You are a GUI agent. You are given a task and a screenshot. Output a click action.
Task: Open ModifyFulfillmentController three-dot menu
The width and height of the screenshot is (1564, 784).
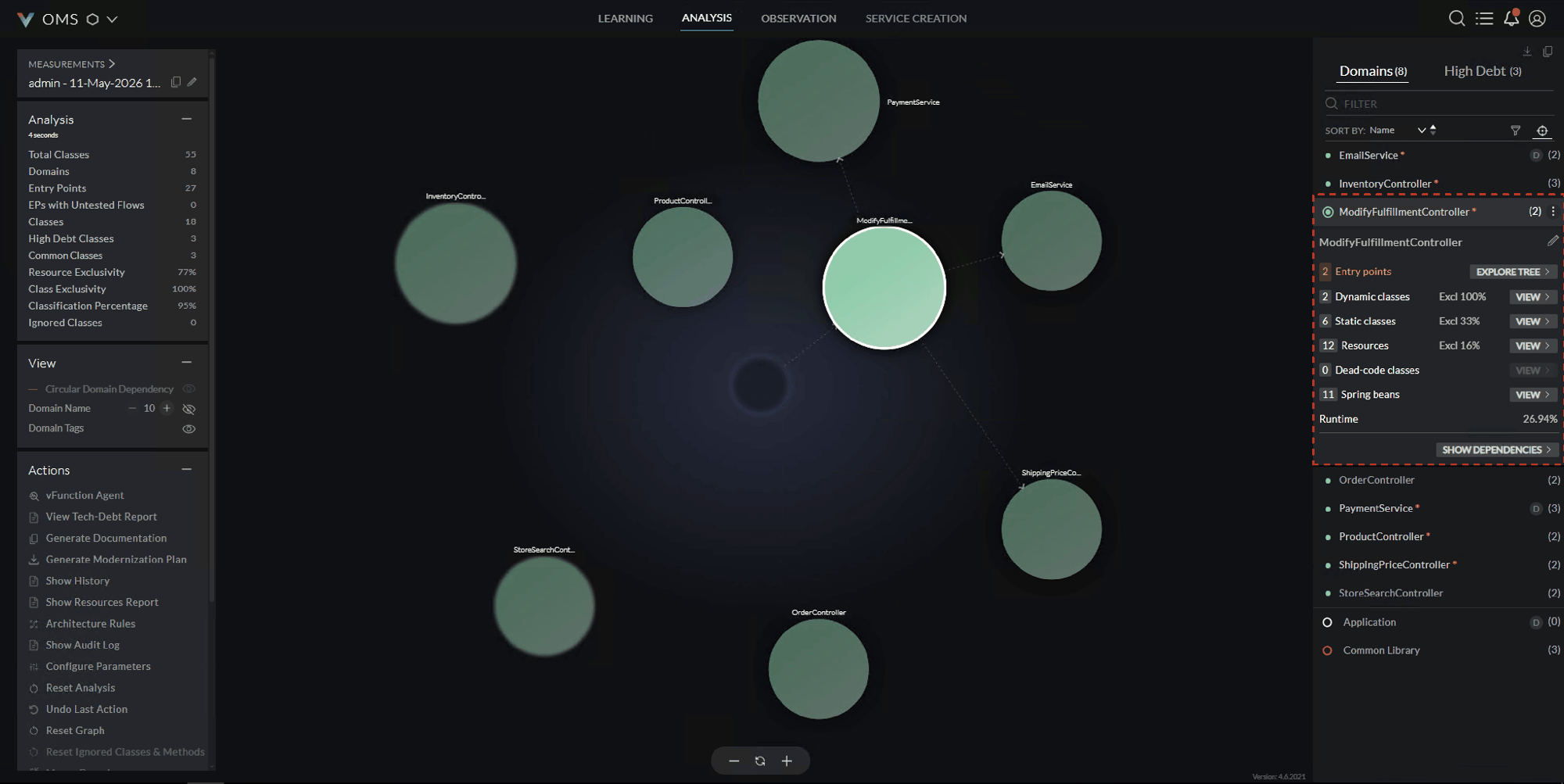click(1553, 212)
